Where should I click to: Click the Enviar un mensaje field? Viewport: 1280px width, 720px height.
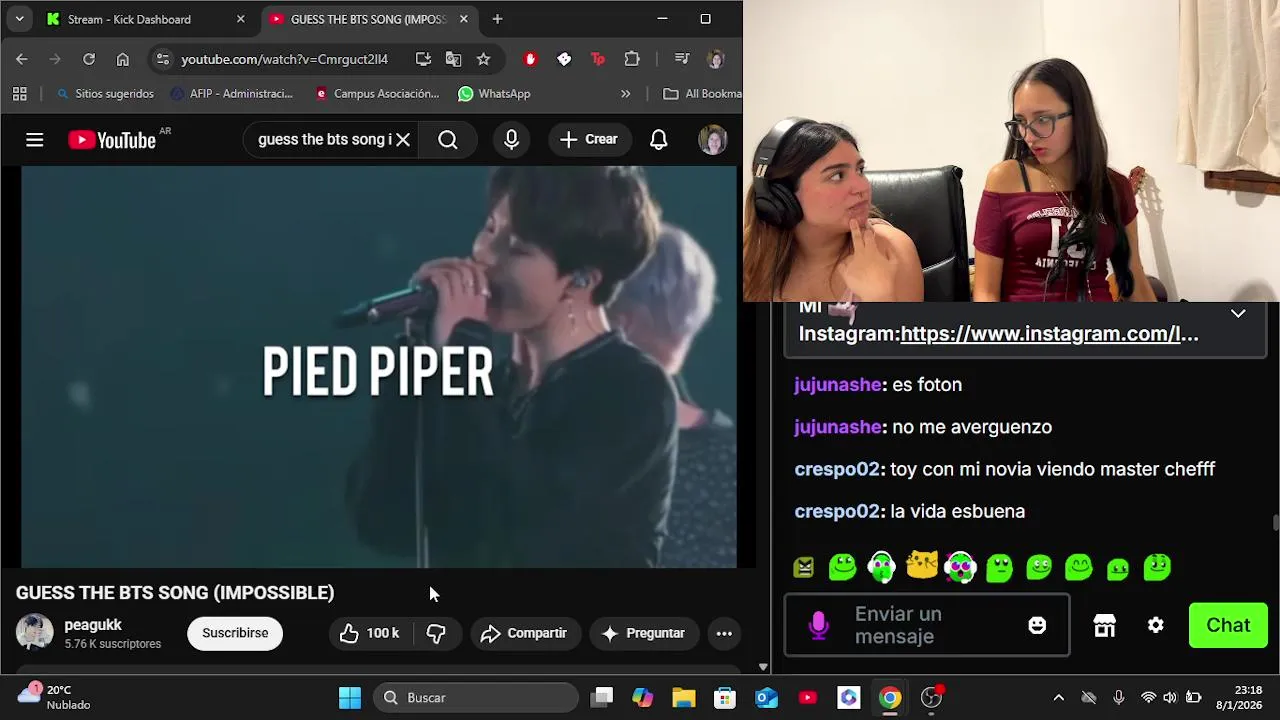[x=927, y=625]
